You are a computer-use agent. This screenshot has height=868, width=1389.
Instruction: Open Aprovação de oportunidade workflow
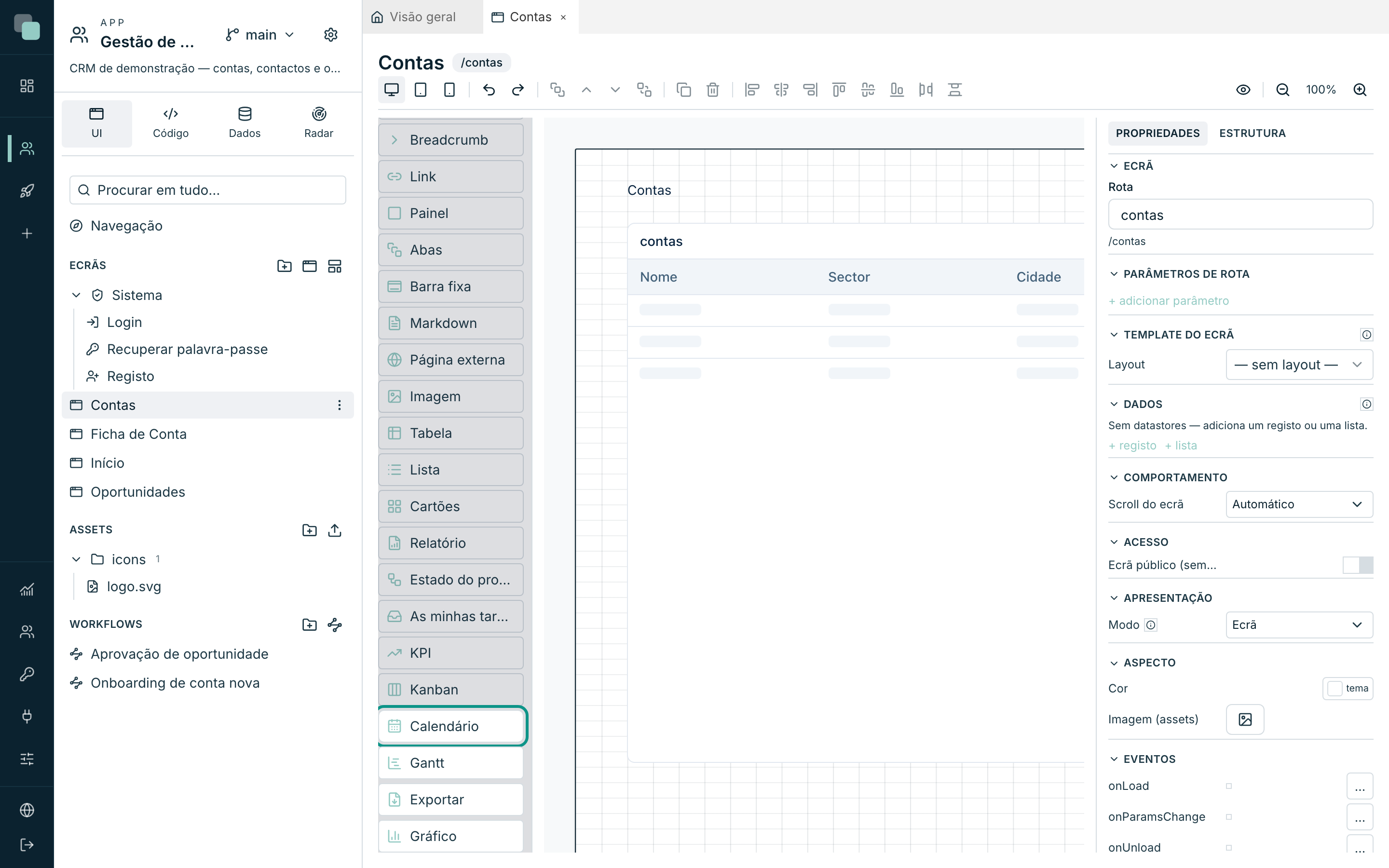point(208,654)
